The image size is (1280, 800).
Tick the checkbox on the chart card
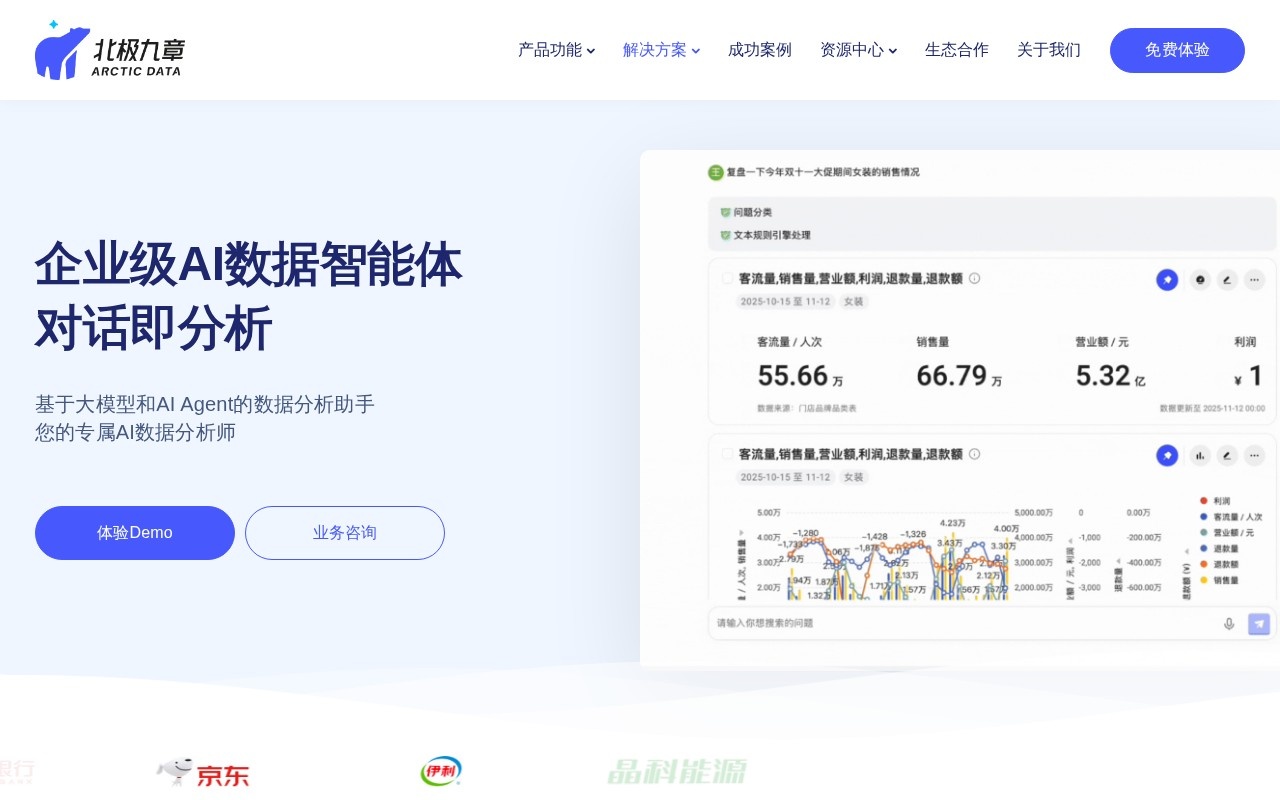pyautogui.click(x=727, y=454)
